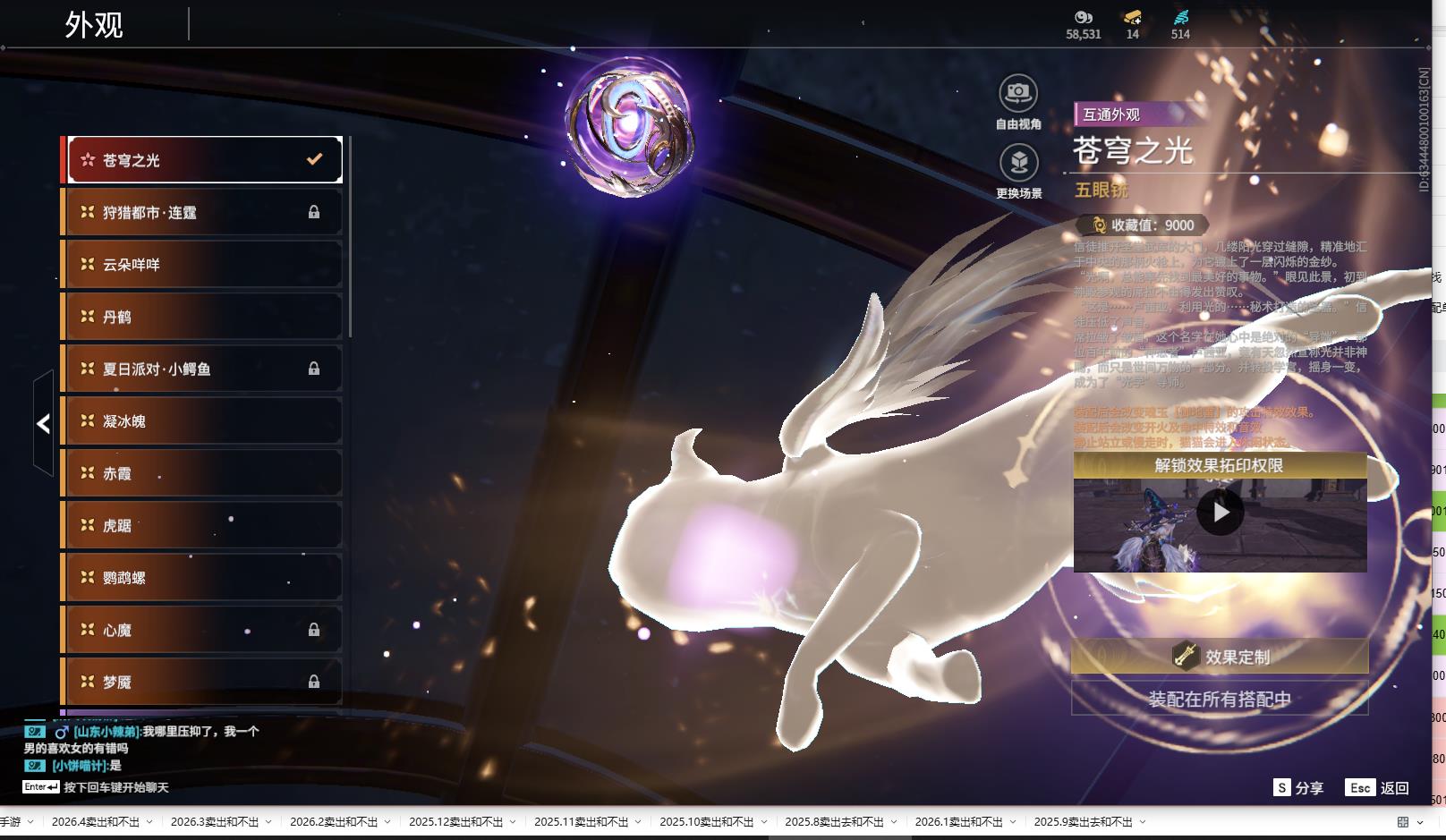
Task: Click the lock icon on 心魔
Action: click(314, 630)
